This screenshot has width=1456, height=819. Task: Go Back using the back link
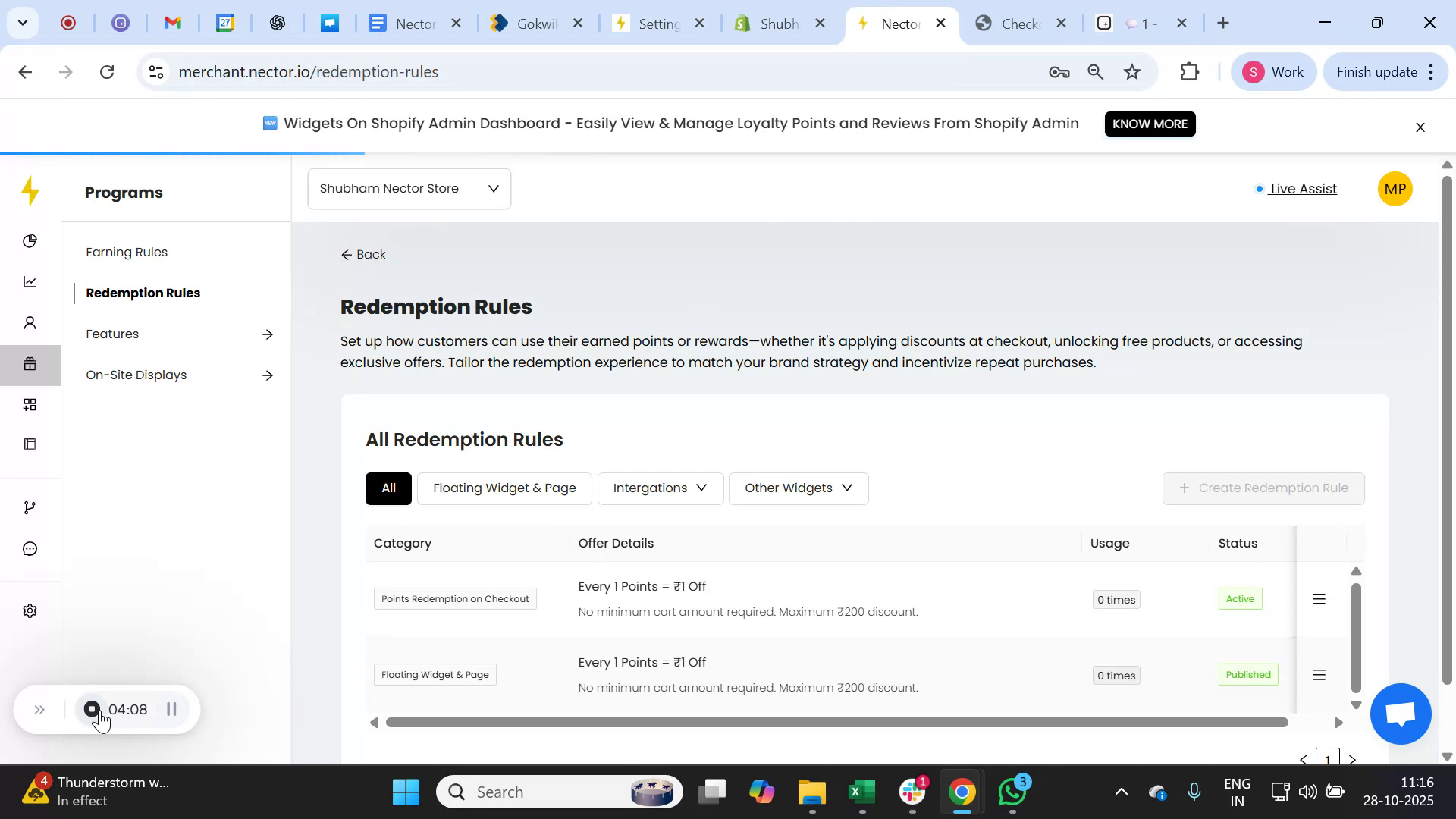[x=362, y=254]
